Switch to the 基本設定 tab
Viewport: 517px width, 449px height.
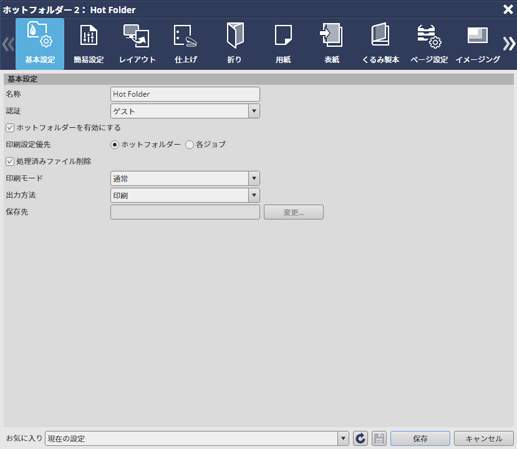tap(40, 44)
